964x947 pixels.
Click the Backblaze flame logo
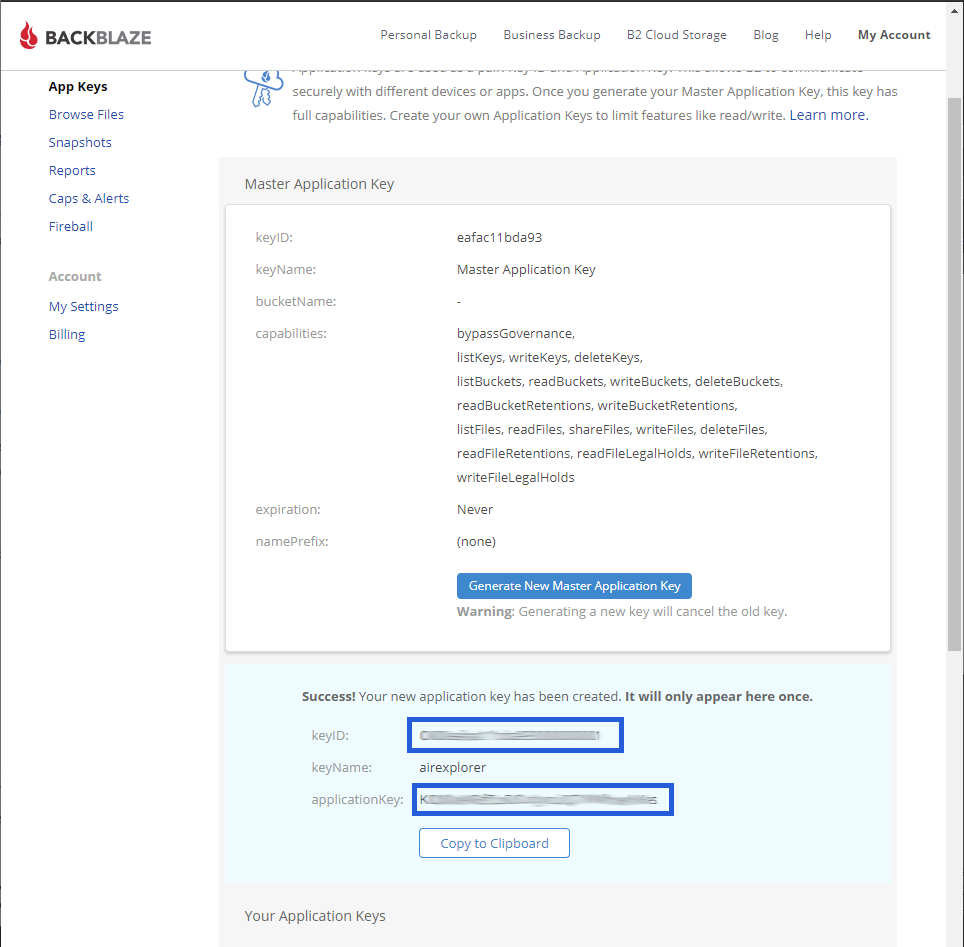30,37
